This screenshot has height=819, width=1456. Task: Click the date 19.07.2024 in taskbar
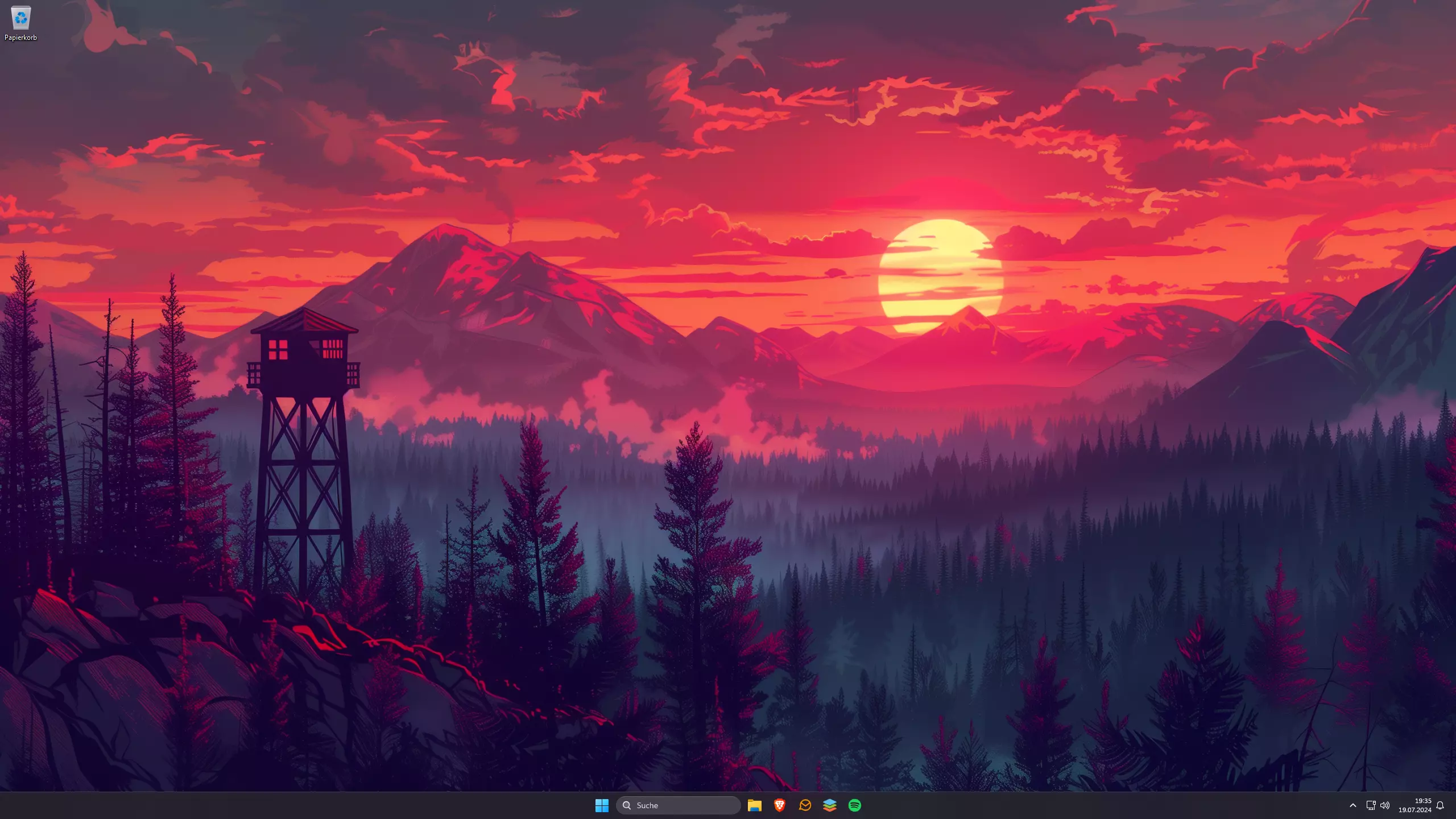pos(1415,810)
